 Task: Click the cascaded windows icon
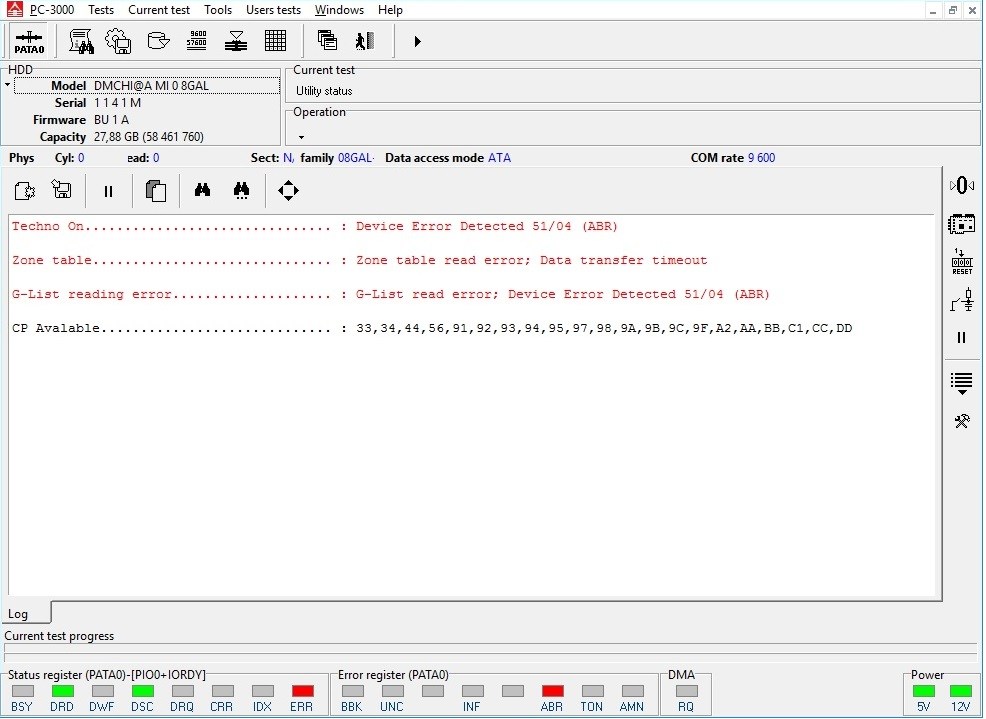(327, 42)
